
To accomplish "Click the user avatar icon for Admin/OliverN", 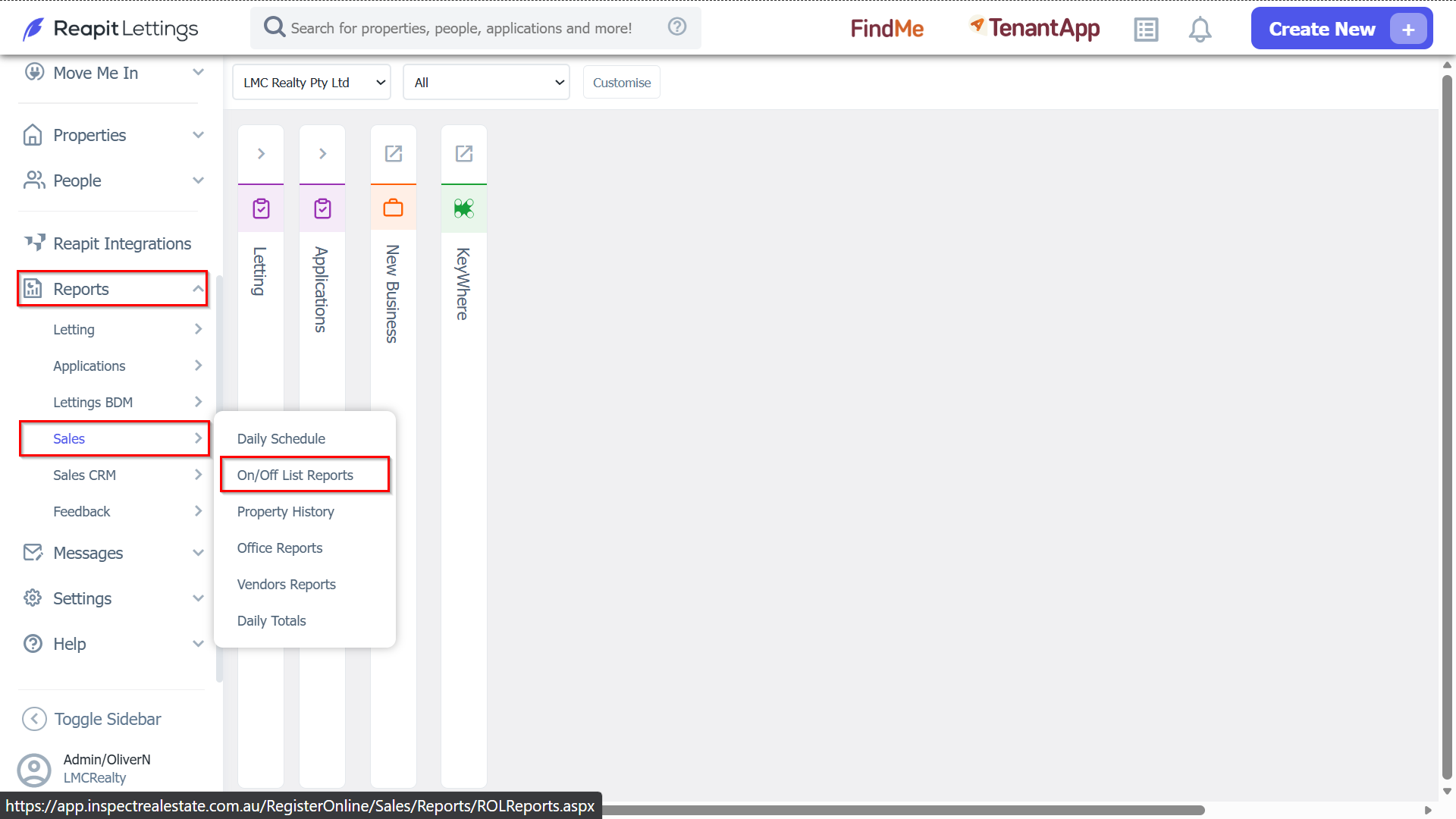I will click(x=34, y=770).
